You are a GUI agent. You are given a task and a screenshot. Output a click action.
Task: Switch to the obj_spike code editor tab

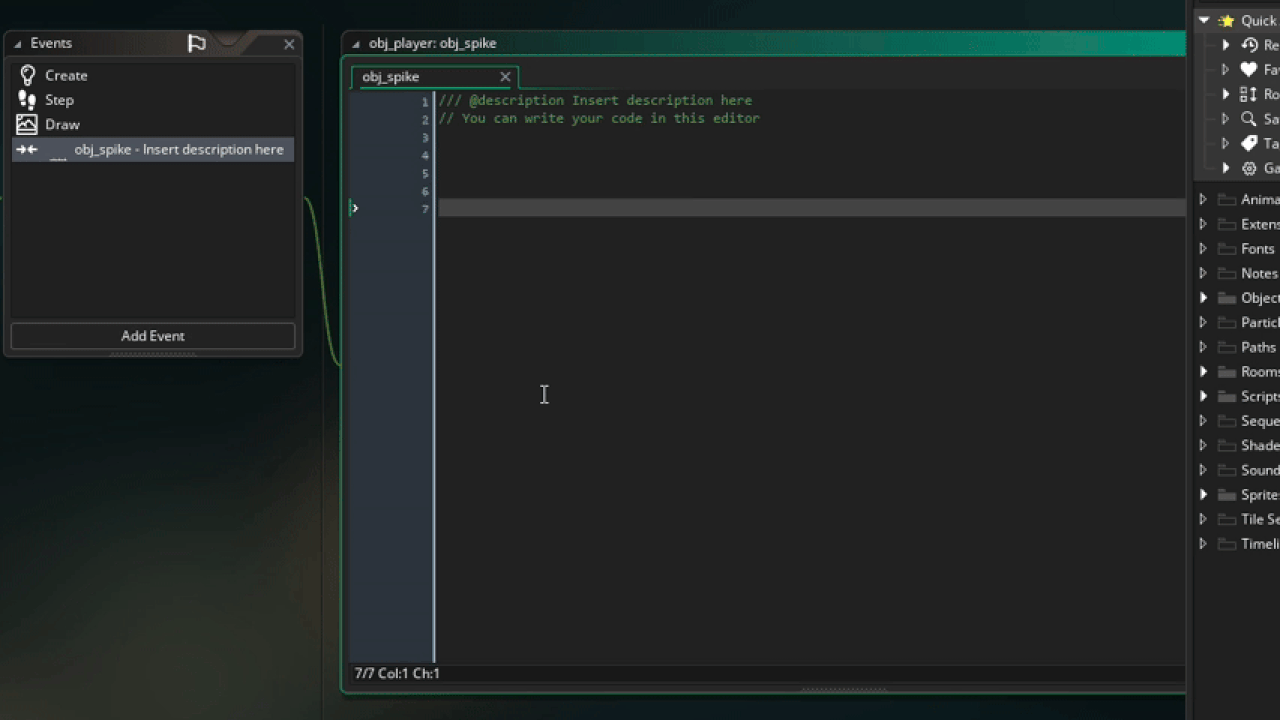point(390,77)
